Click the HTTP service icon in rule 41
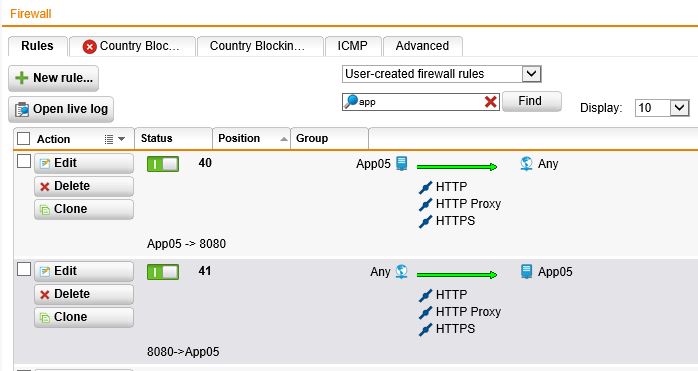Viewport: 698px width, 371px height. pos(426,295)
